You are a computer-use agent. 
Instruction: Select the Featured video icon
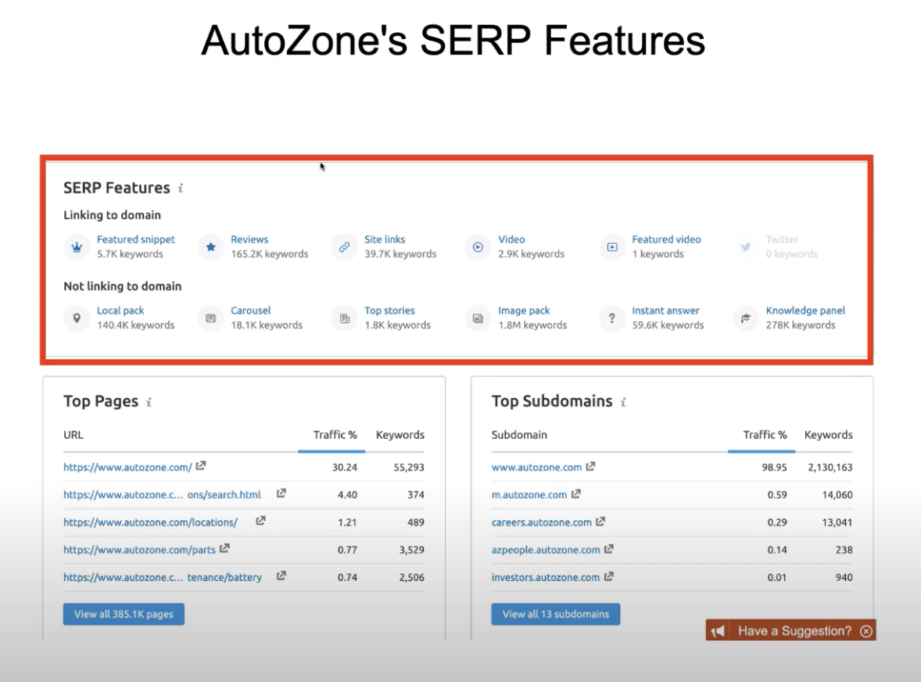612,246
